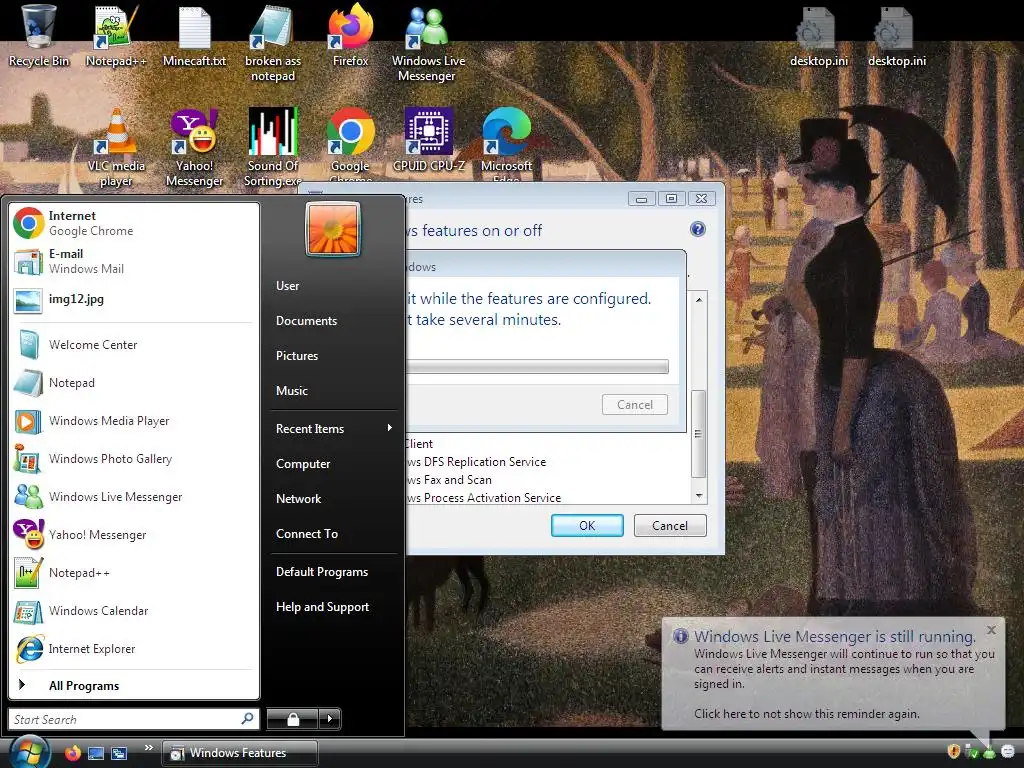
Task: Open Connect To from the Start menu
Action: click(306, 534)
